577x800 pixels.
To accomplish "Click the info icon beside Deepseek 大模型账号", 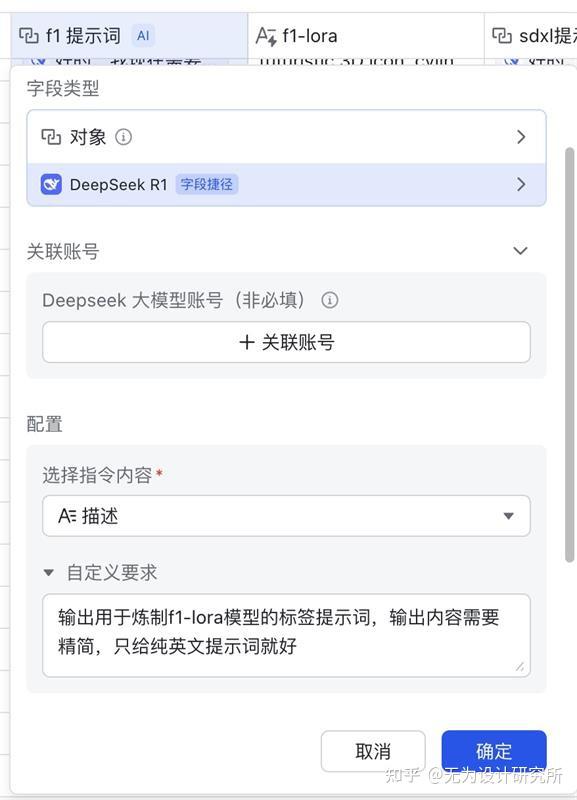I will pyautogui.click(x=330, y=300).
